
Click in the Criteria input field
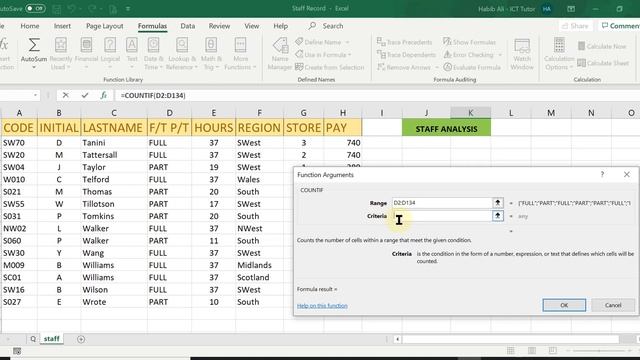point(442,216)
